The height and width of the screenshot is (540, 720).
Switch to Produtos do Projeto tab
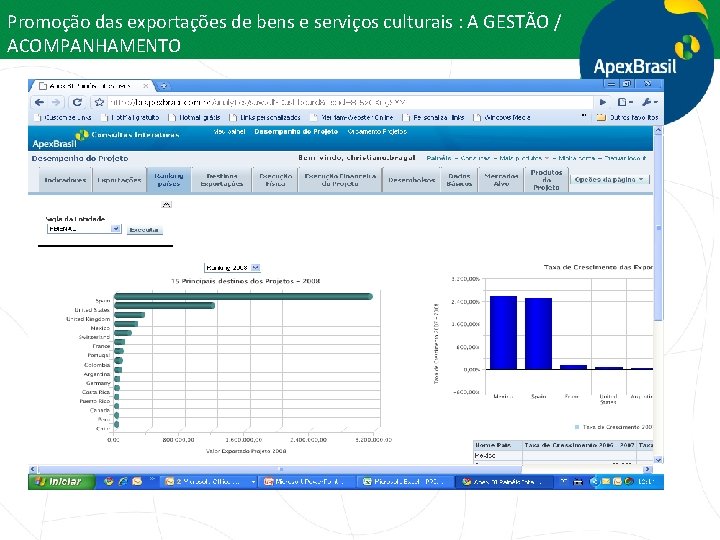tap(546, 180)
